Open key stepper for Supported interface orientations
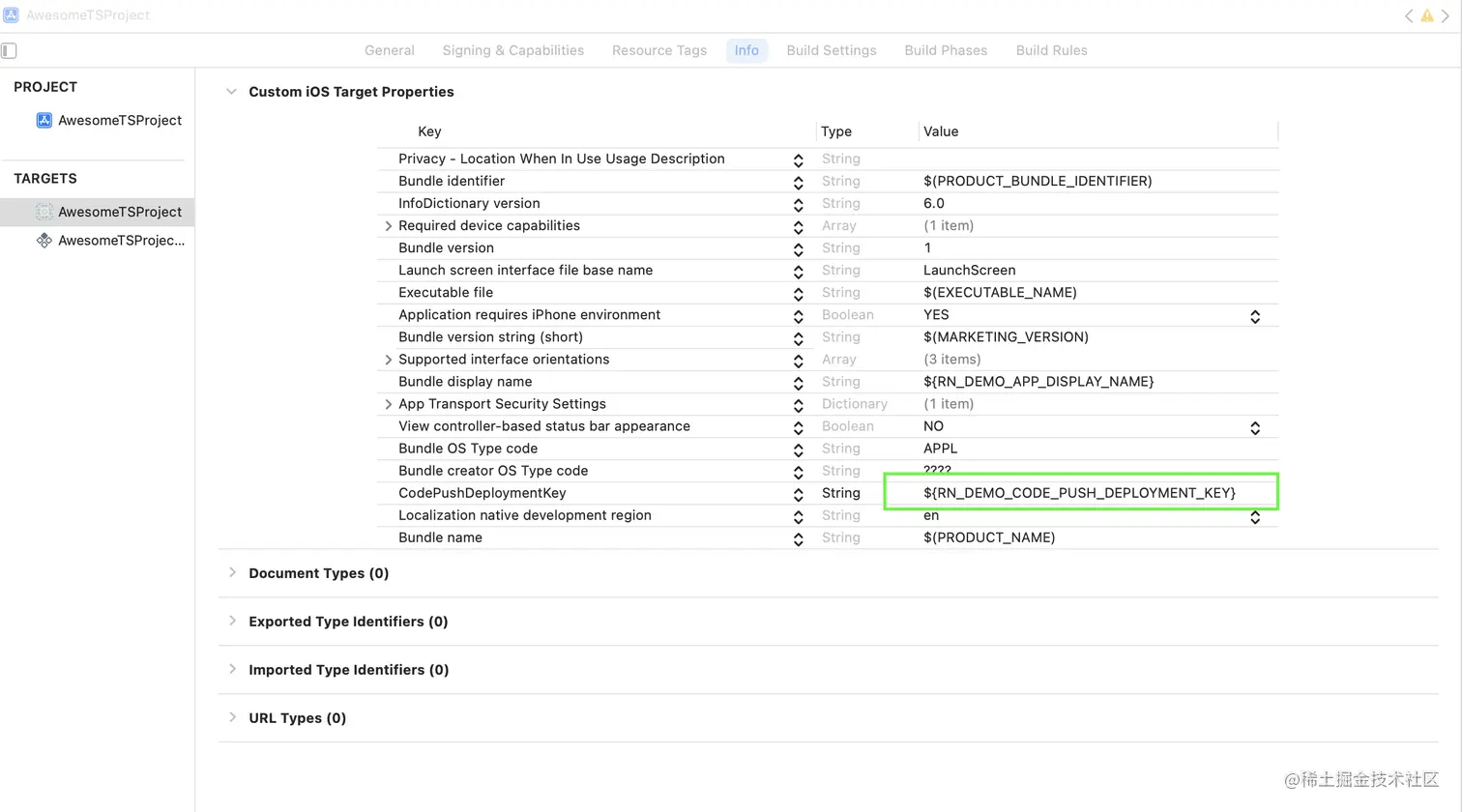1462x812 pixels. coord(798,361)
